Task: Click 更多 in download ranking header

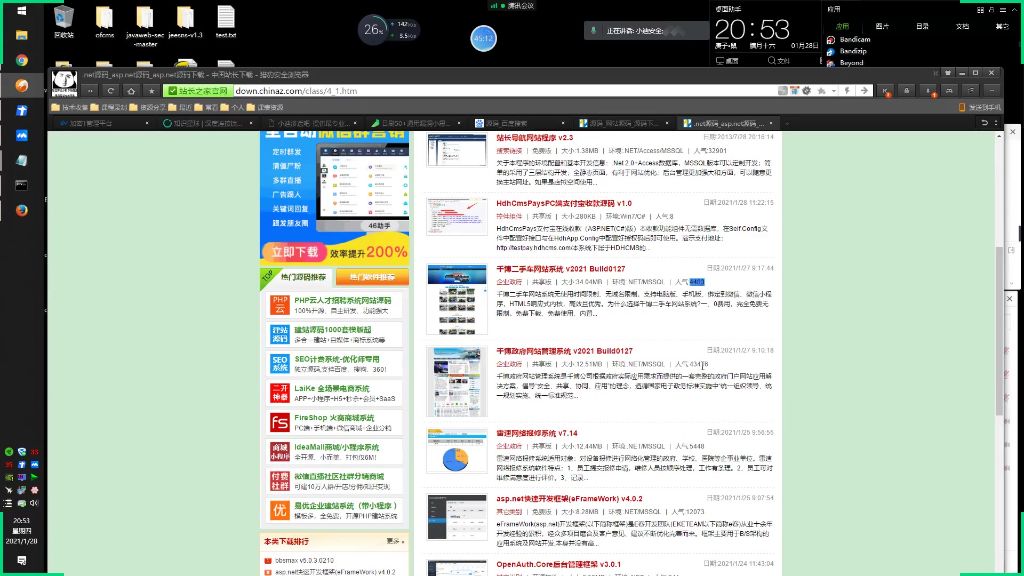Action: click(395, 541)
